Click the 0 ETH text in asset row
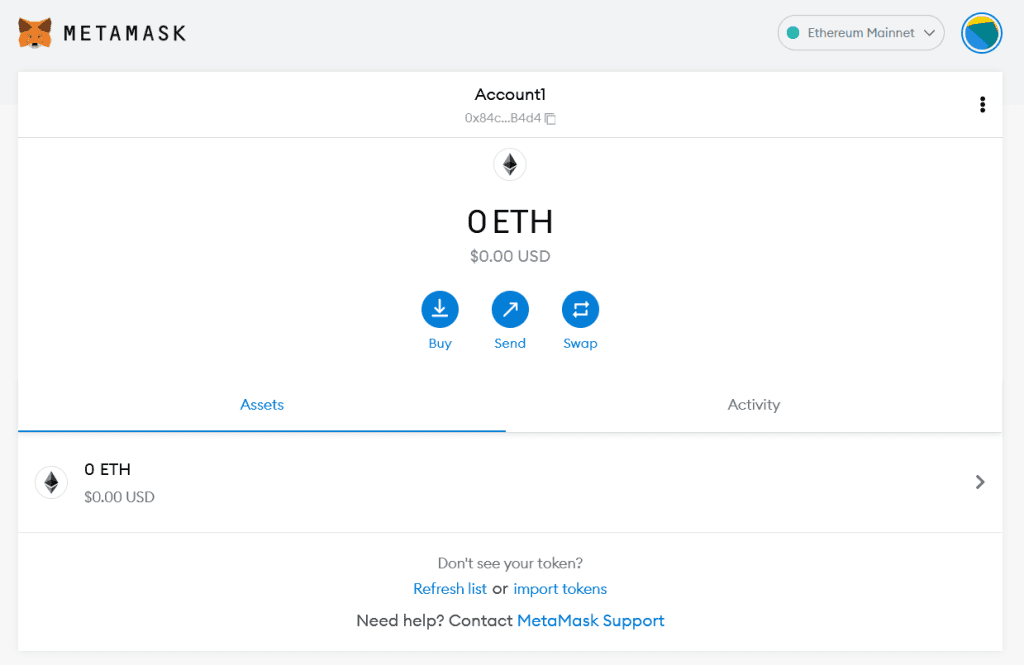1024x665 pixels. [x=108, y=469]
